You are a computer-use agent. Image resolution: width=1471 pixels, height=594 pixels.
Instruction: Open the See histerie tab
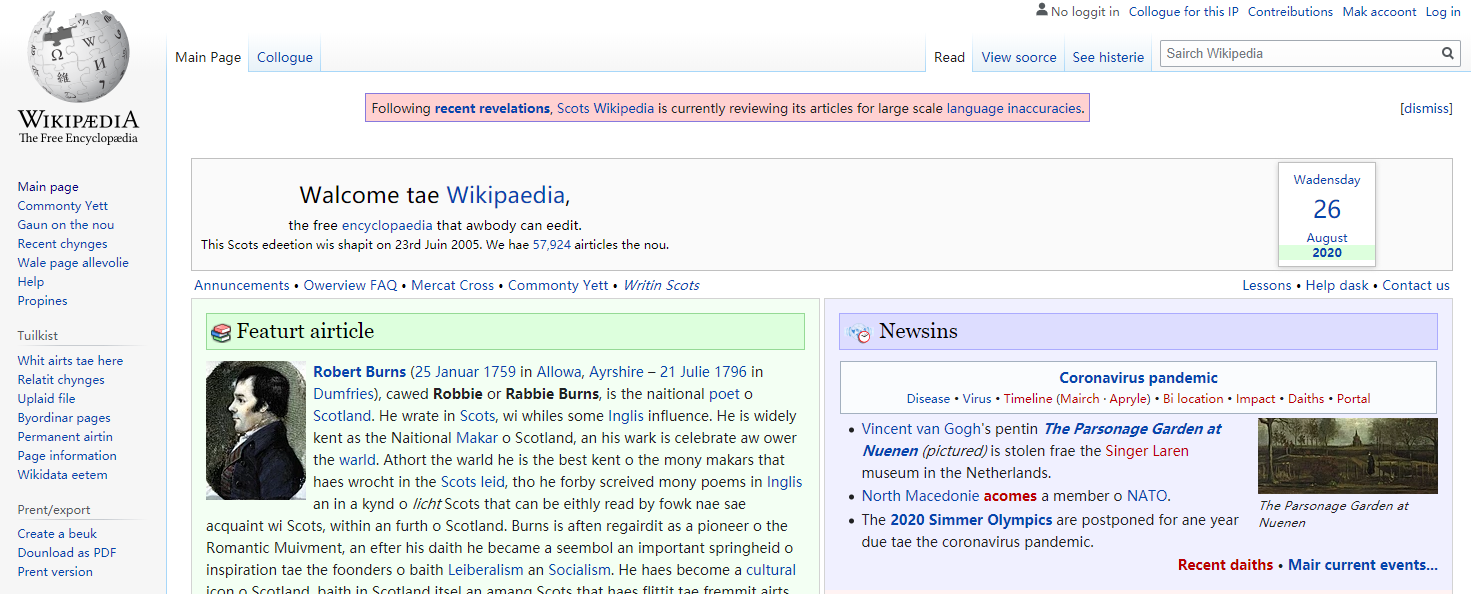pos(1108,57)
